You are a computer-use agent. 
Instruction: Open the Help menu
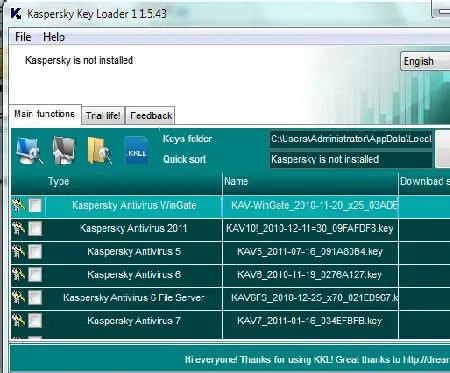pos(54,37)
